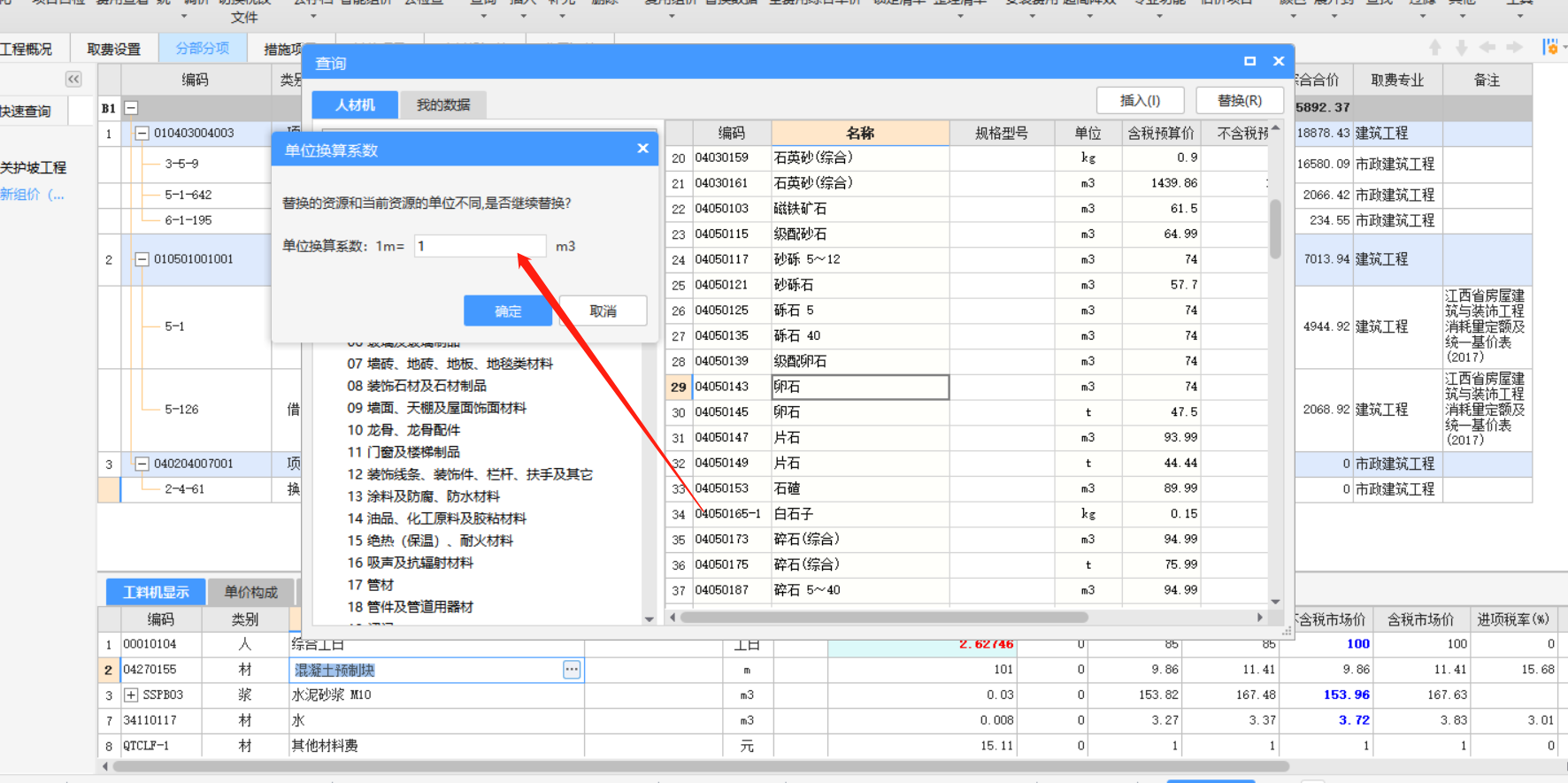Image resolution: width=1568 pixels, height=783 pixels.
Task: Click the left arrow icon in the top-right toolbar
Action: (1487, 48)
